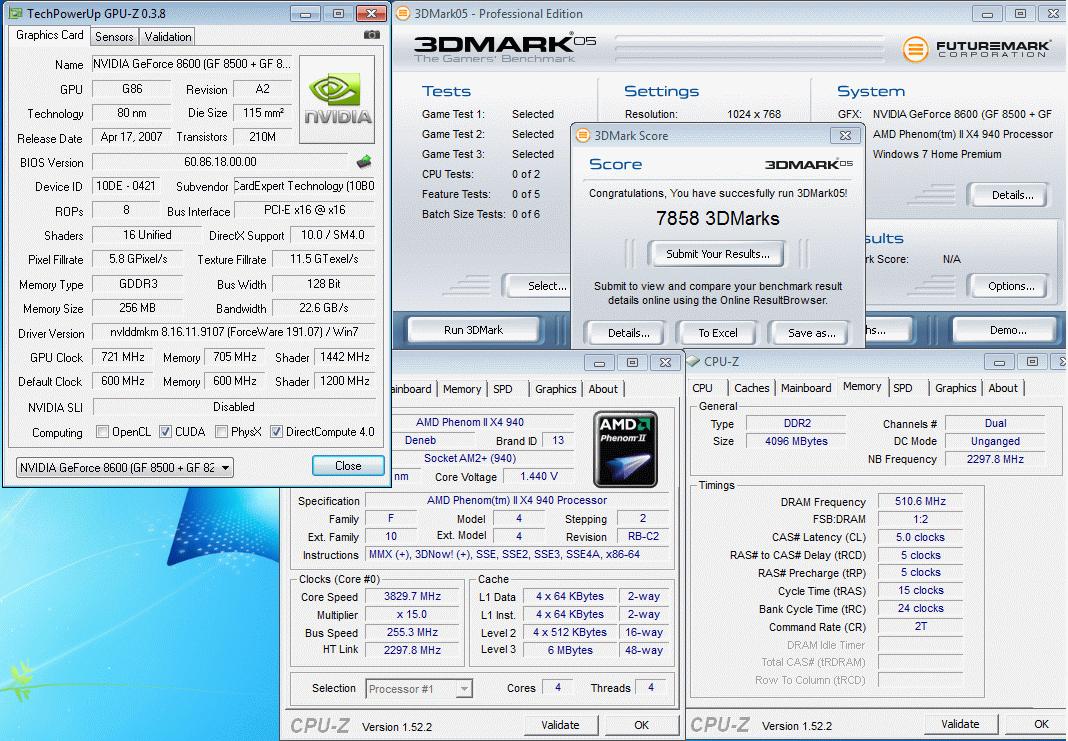The height and width of the screenshot is (741, 1068).
Task: Click Core Speed value 3829.7 MHz
Action: (412, 596)
